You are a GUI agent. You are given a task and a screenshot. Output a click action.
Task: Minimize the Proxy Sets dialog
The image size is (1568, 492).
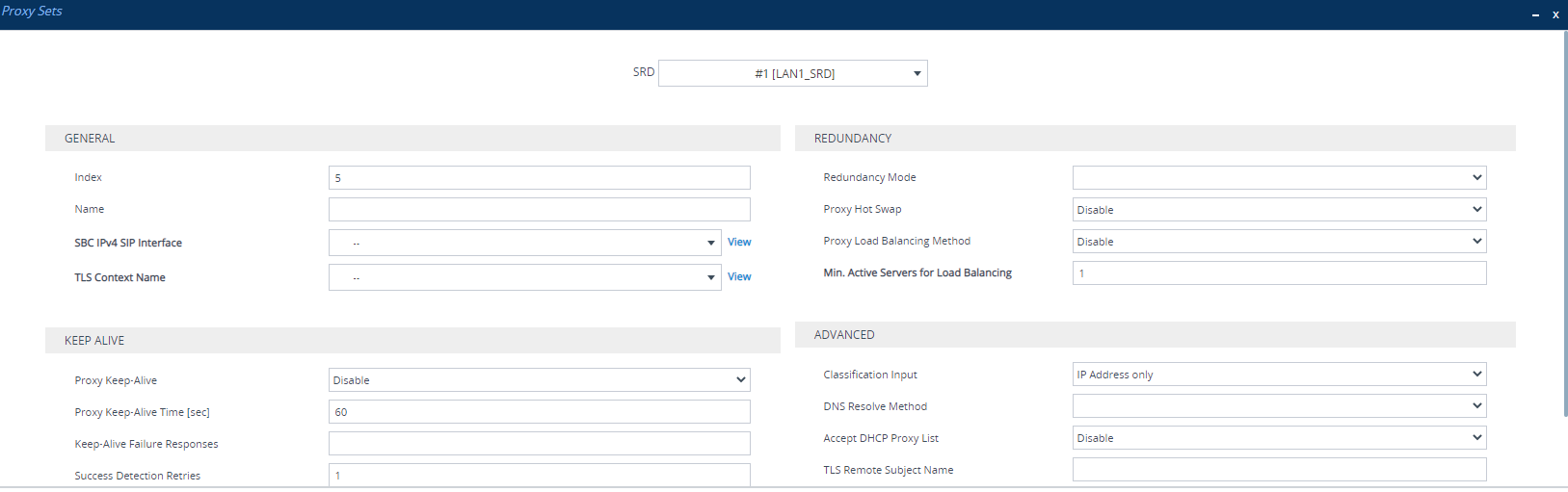tap(1535, 14)
